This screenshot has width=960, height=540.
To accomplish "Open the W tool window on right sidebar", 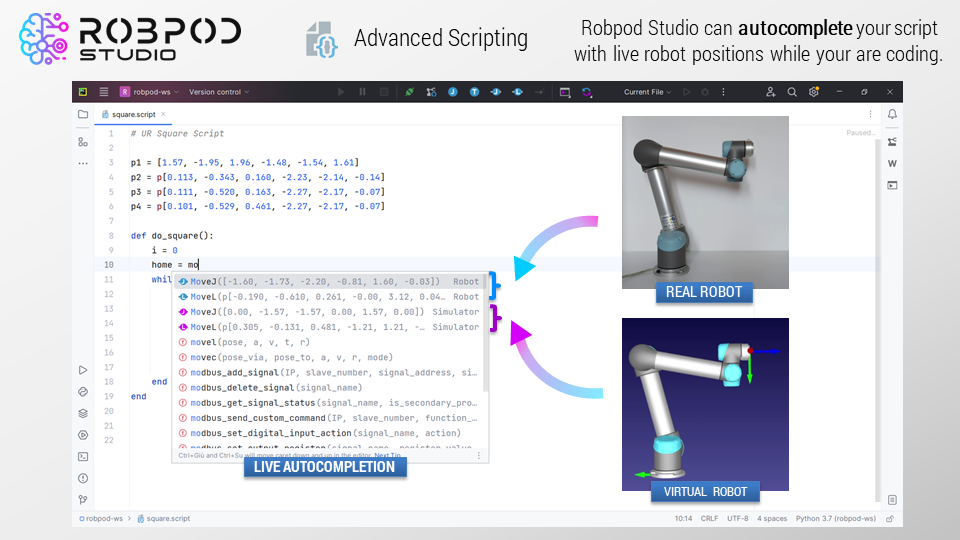I will click(x=892, y=163).
